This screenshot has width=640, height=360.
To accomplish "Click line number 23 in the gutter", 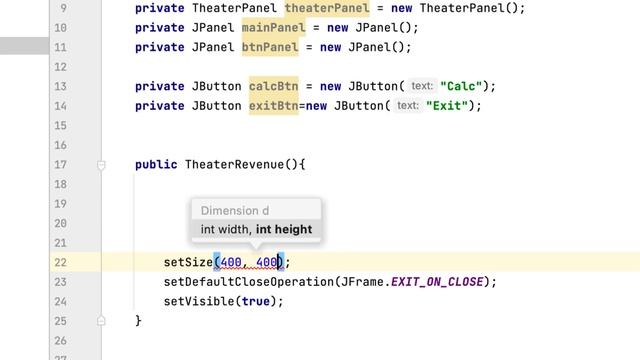I will coord(60,282).
